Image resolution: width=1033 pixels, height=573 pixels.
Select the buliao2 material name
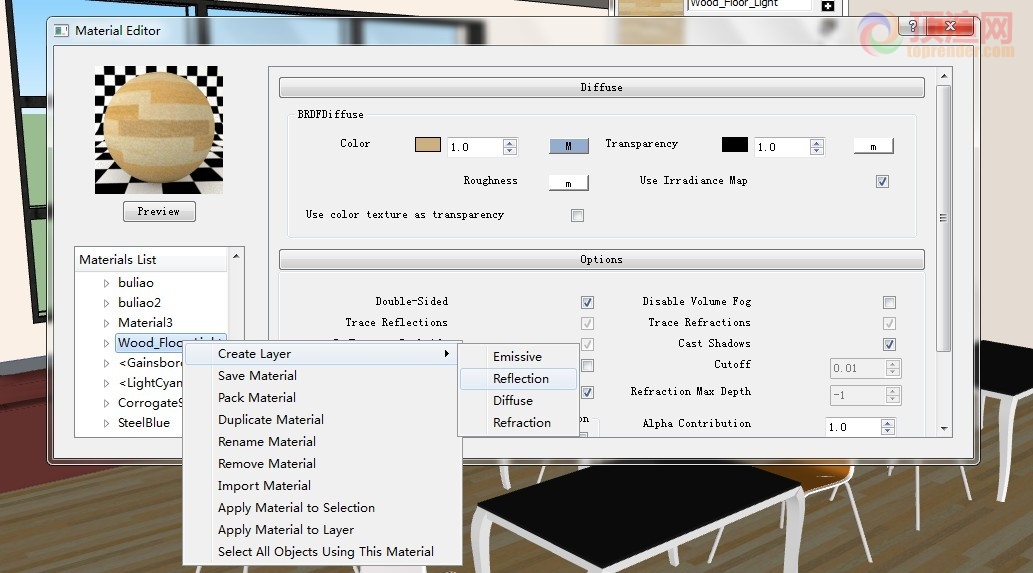[140, 303]
